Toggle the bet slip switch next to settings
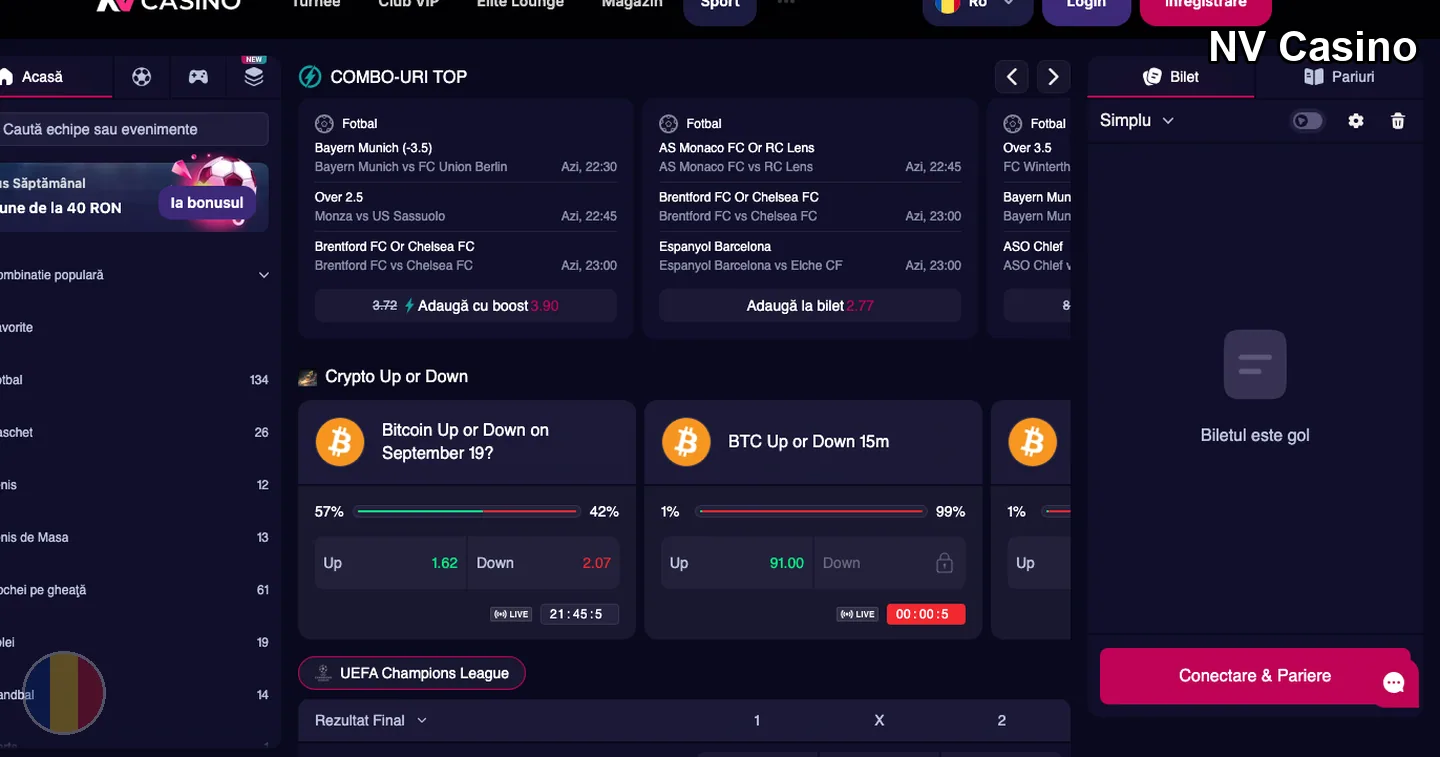The image size is (1440, 757). (x=1307, y=121)
